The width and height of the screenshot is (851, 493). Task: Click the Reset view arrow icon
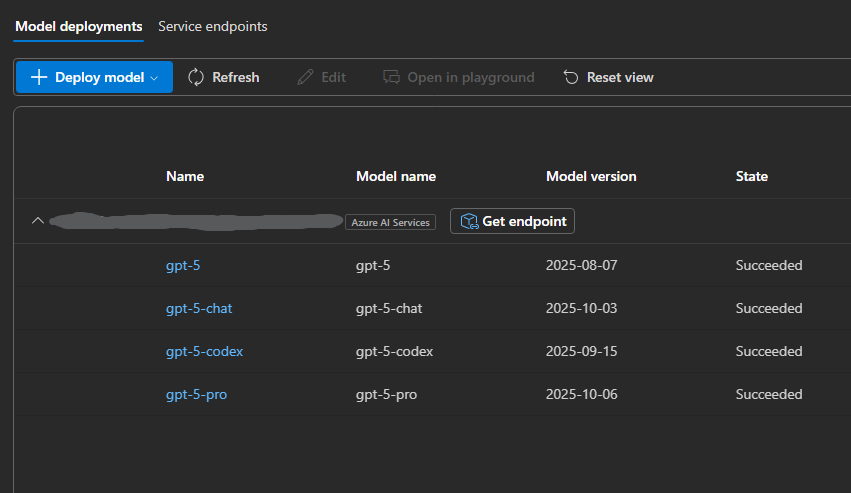571,77
